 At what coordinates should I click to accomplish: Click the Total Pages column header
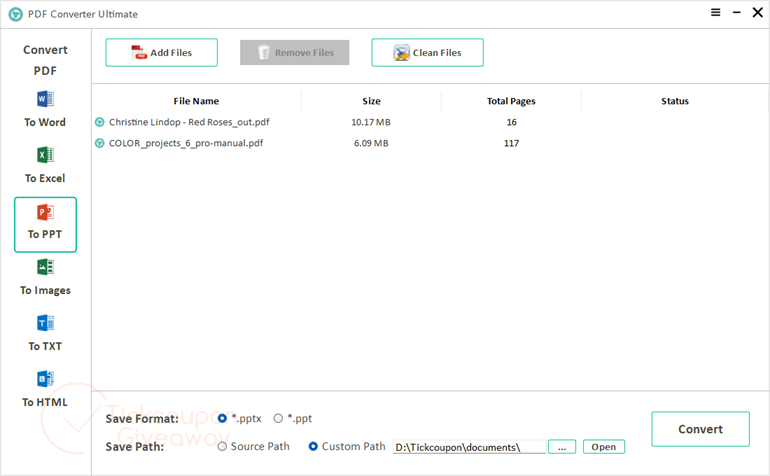pyautogui.click(x=511, y=101)
